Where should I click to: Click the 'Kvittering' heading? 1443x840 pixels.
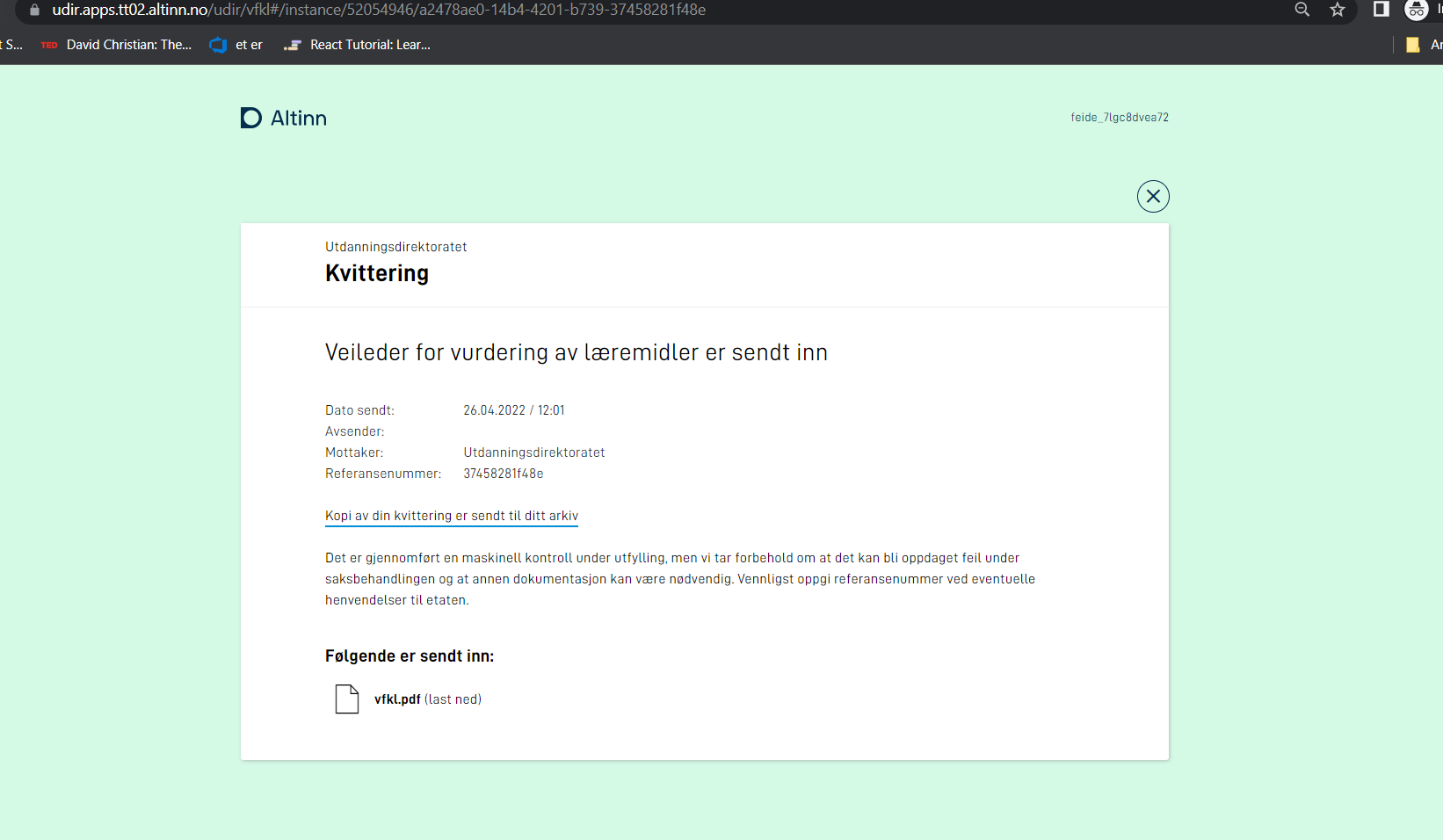(x=377, y=273)
